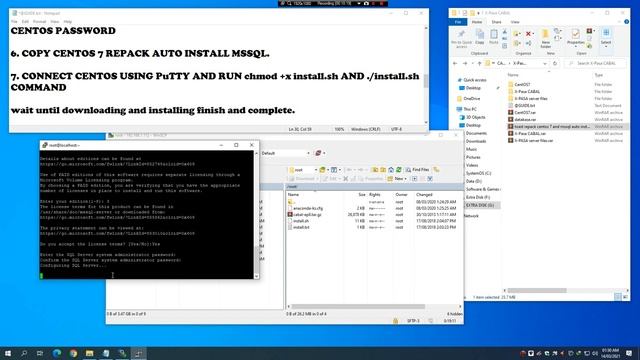Open Notepad Help menu
This screenshot has height=360, width=640.
click(x=68, y=22)
